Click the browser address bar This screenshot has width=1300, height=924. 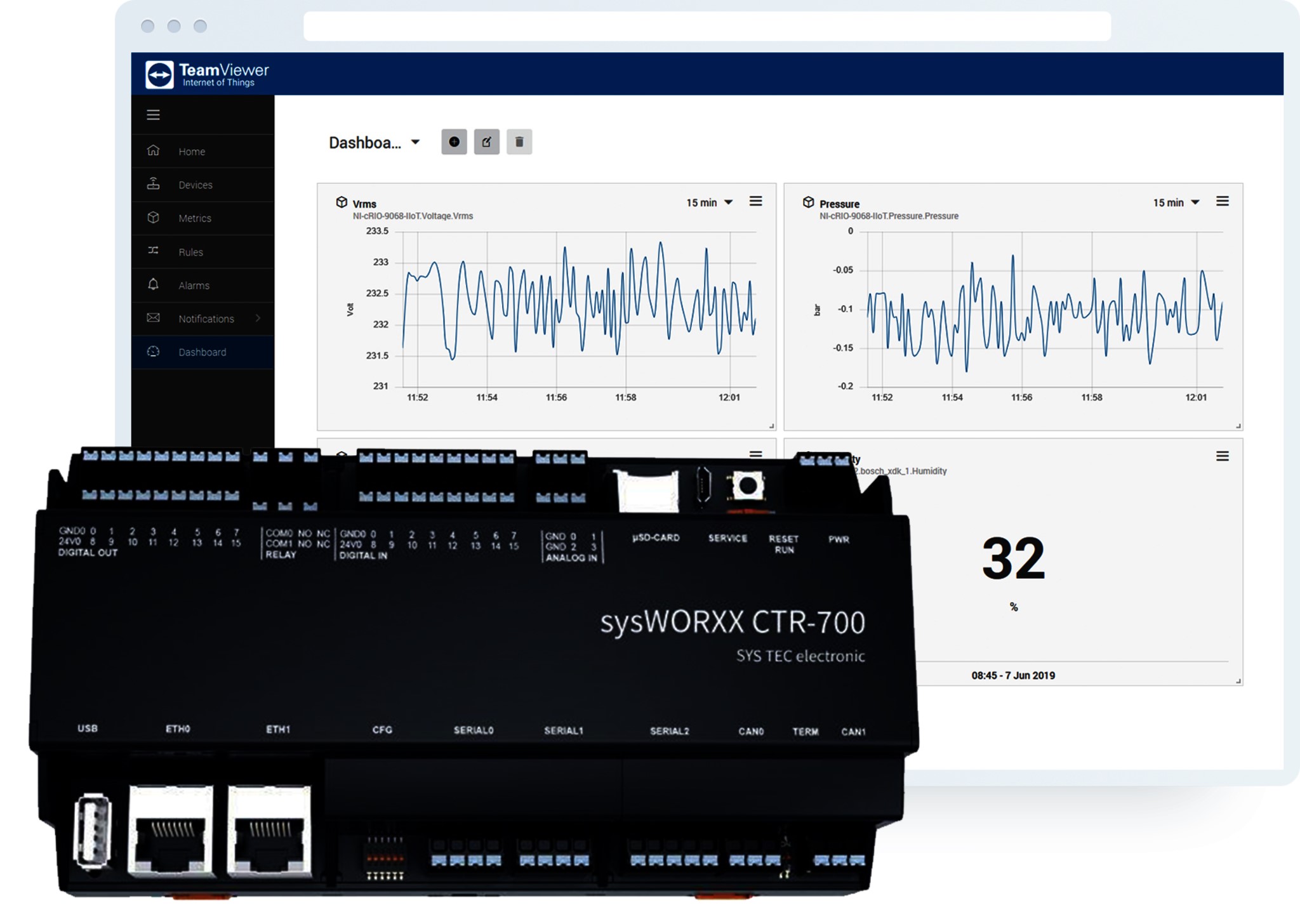pos(707,26)
